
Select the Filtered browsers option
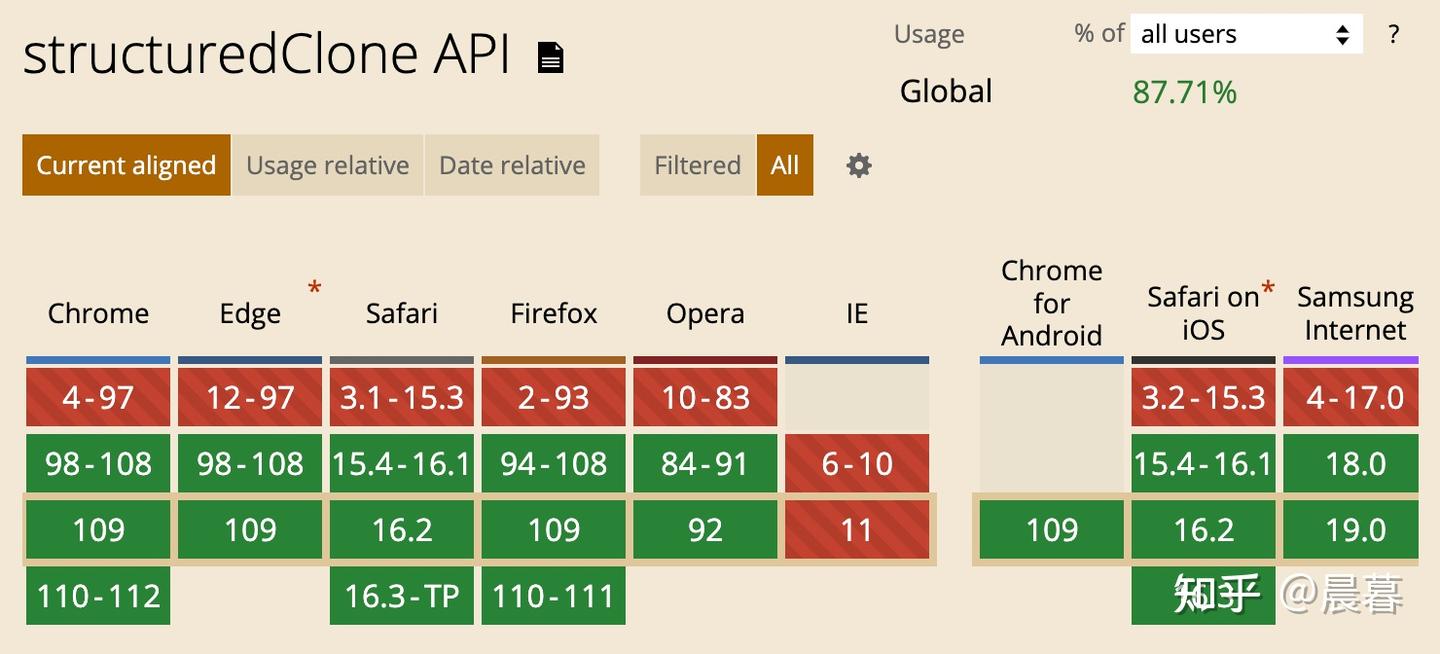(697, 165)
